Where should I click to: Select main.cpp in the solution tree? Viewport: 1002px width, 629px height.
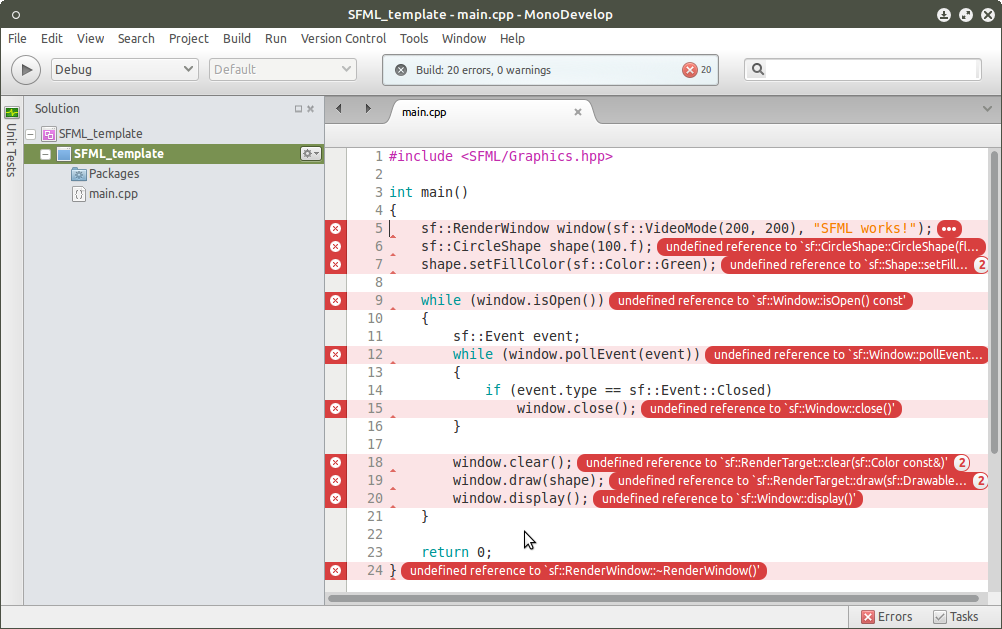tap(113, 194)
